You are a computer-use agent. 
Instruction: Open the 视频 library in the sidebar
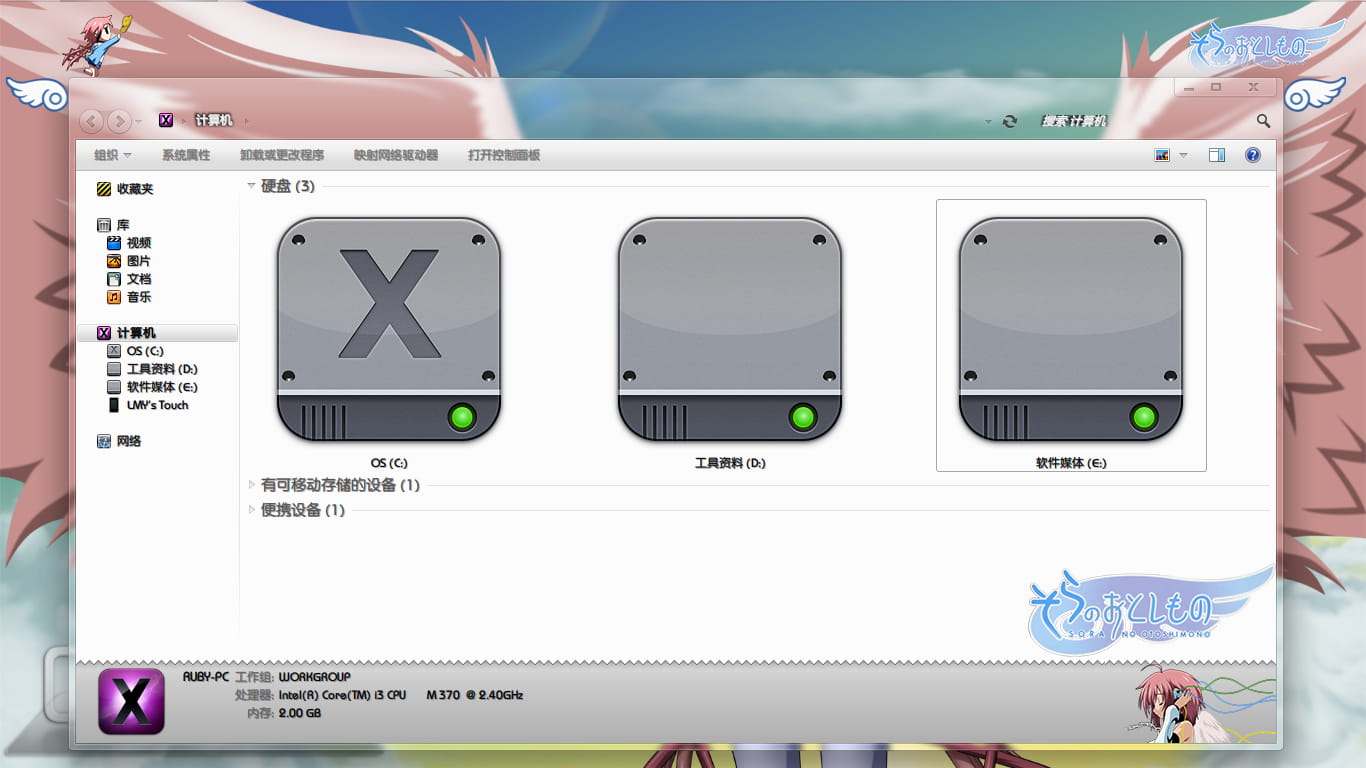click(x=139, y=243)
